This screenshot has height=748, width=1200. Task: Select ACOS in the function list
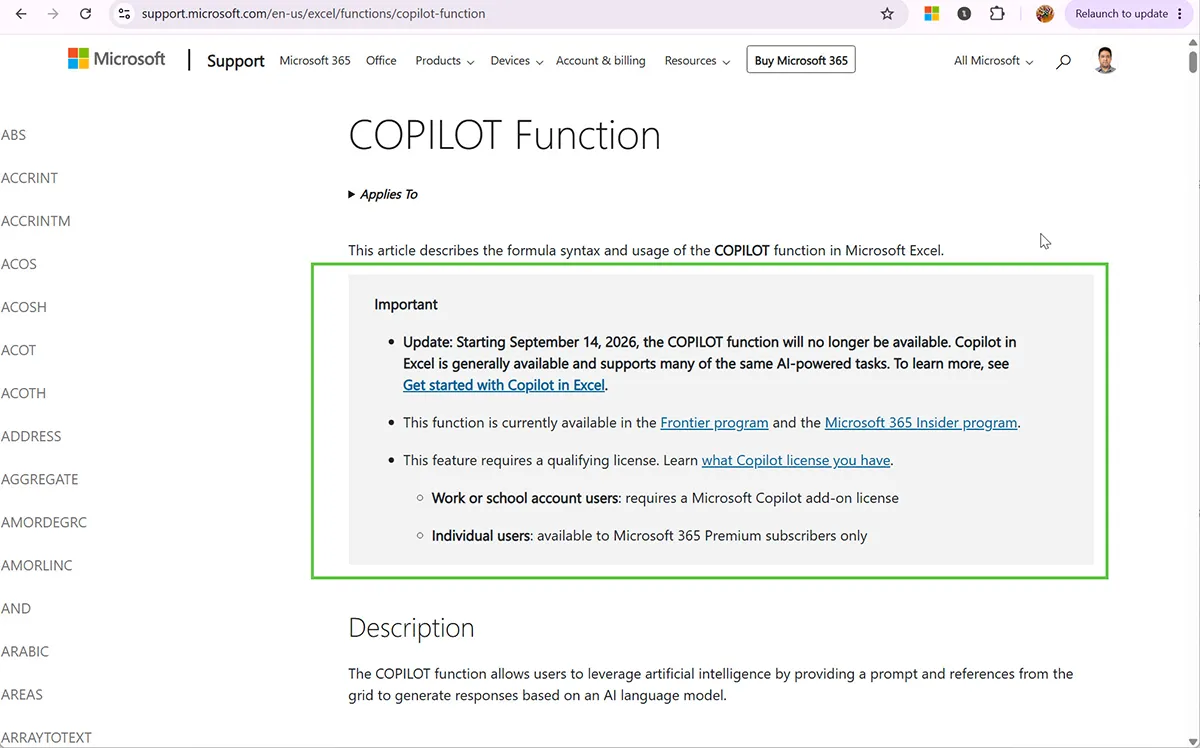tap(19, 264)
